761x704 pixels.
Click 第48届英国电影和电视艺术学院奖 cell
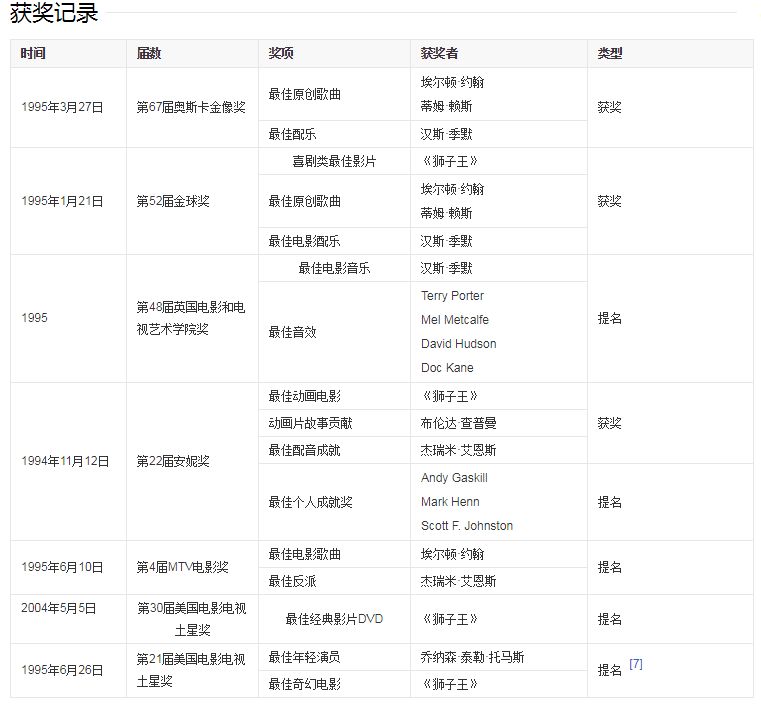[191, 318]
